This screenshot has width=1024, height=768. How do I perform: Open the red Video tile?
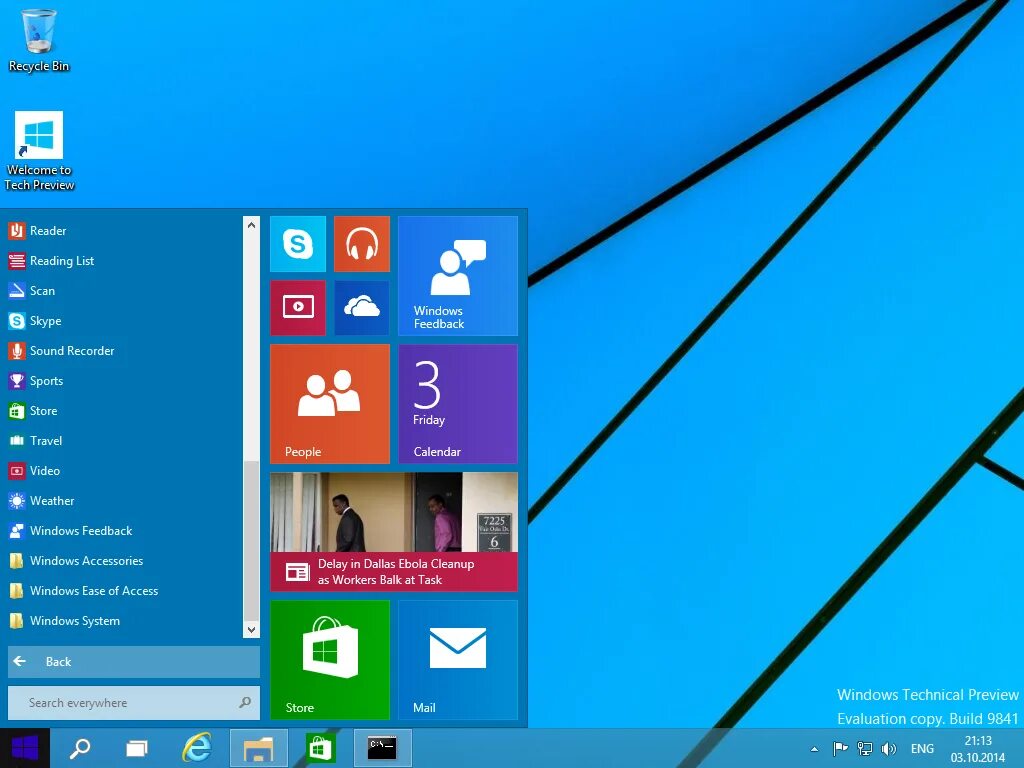click(298, 308)
